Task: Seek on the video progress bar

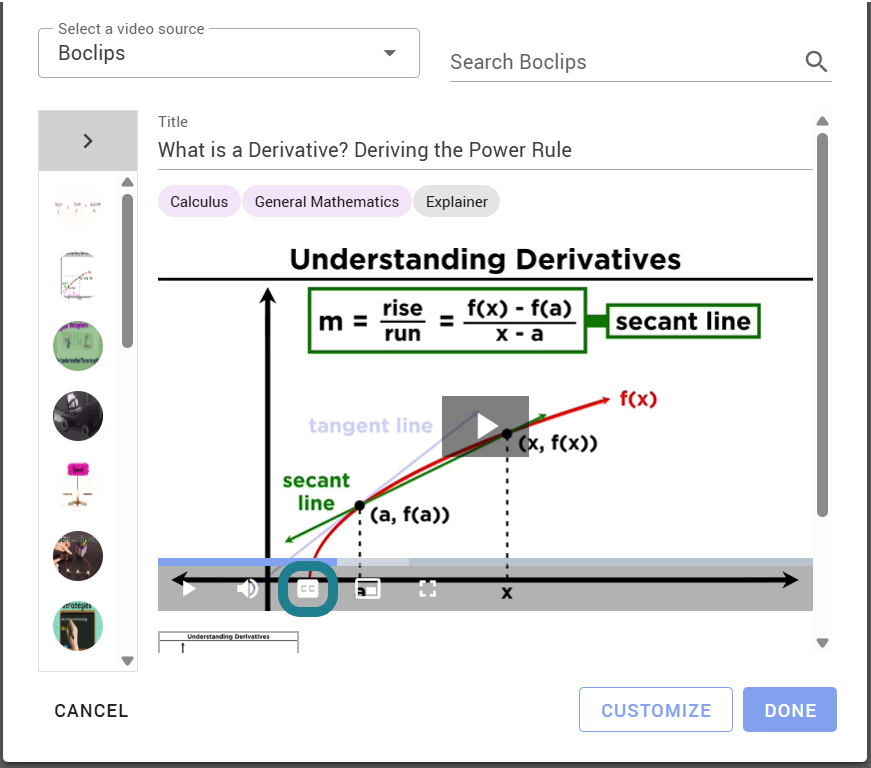Action: click(485, 562)
